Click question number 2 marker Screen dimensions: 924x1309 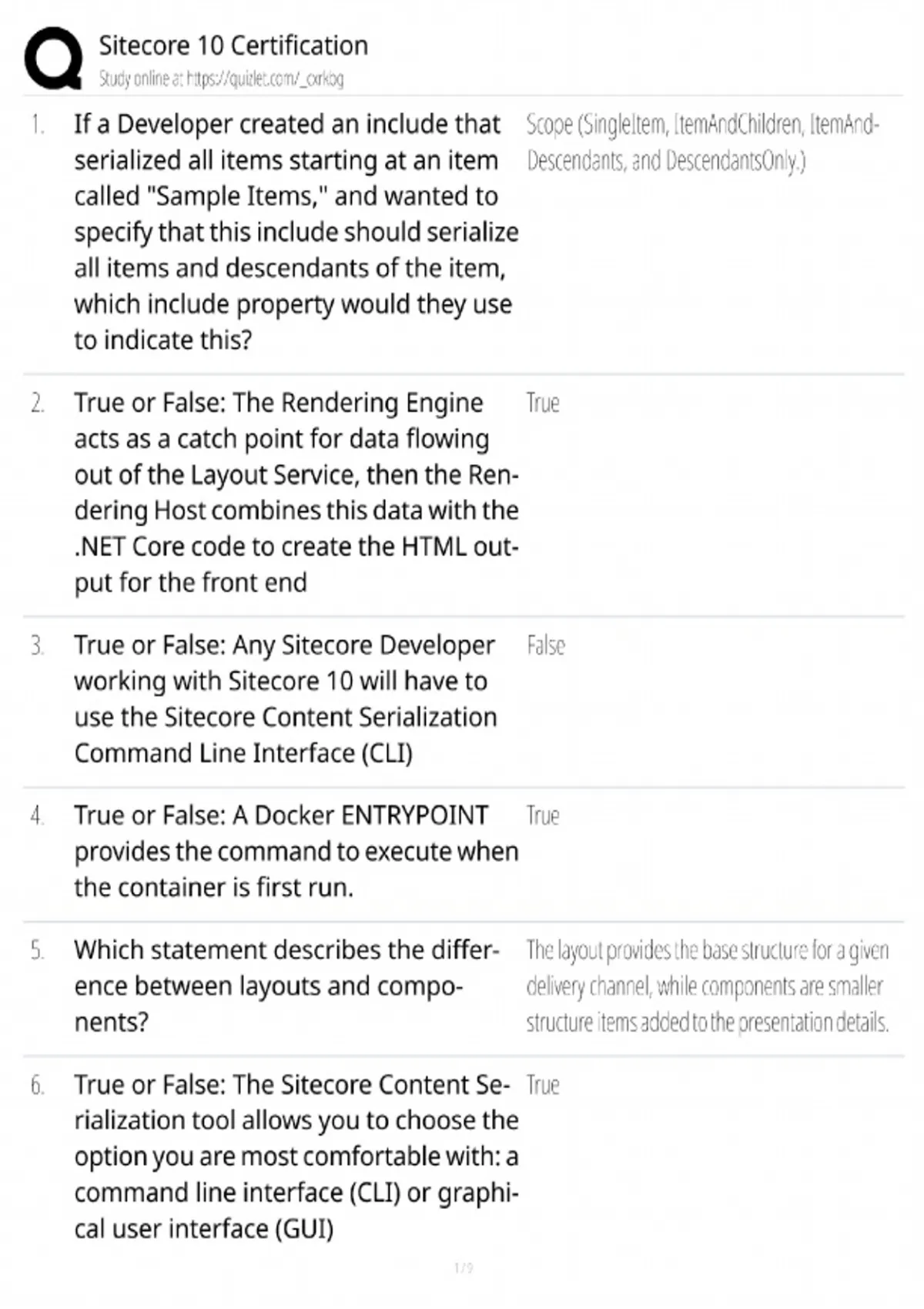pos(38,403)
